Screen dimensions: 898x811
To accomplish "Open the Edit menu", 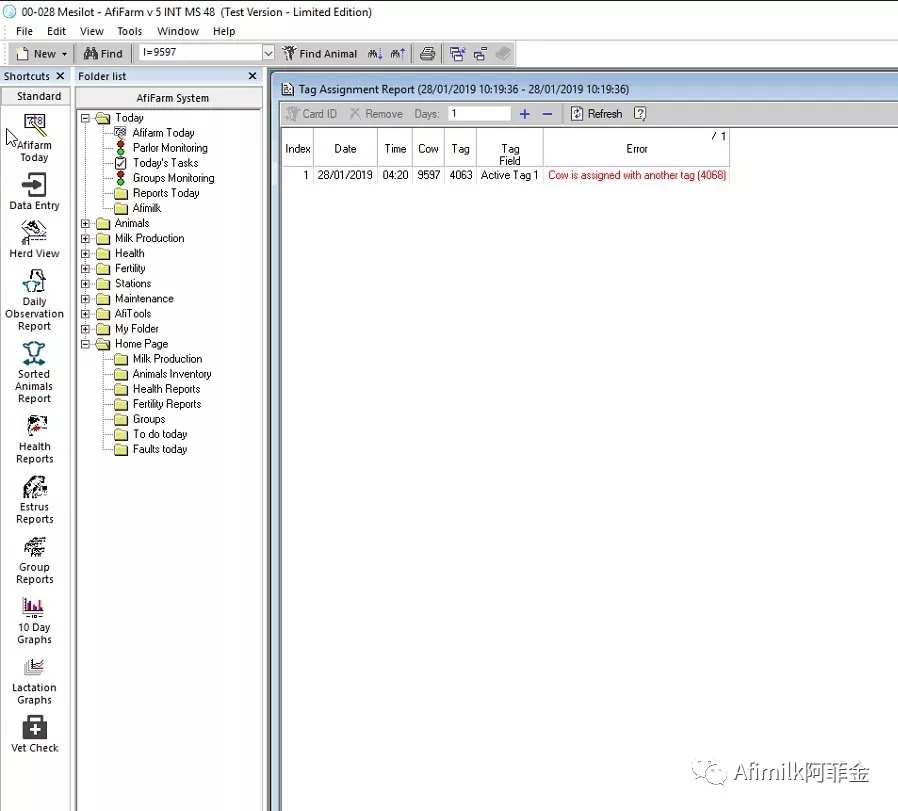I will (x=56, y=31).
